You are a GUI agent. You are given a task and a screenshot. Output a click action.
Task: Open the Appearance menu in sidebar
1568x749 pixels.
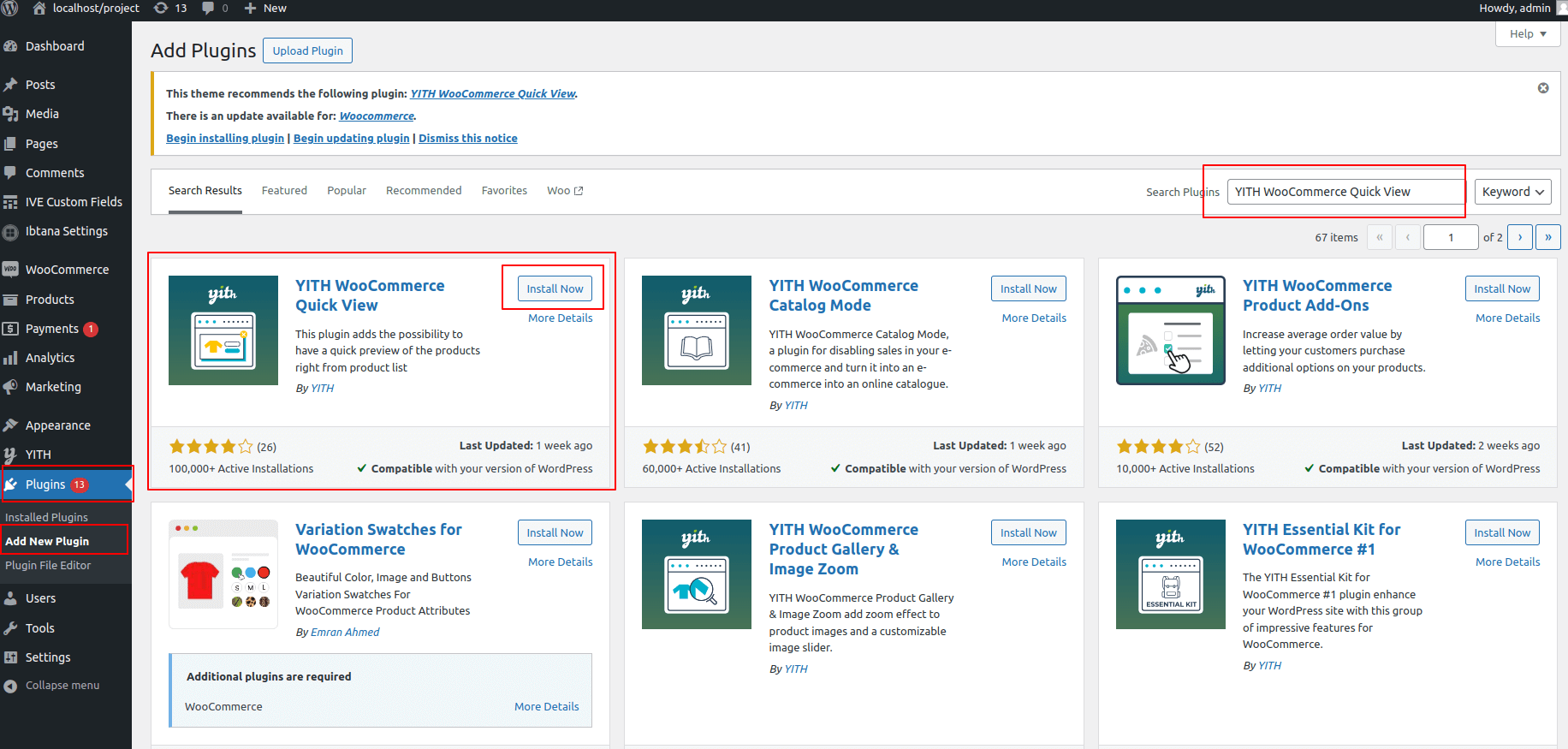click(x=57, y=425)
